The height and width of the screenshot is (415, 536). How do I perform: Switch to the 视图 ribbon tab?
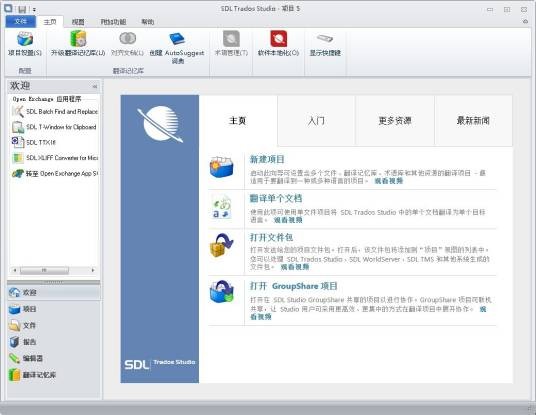coord(78,22)
